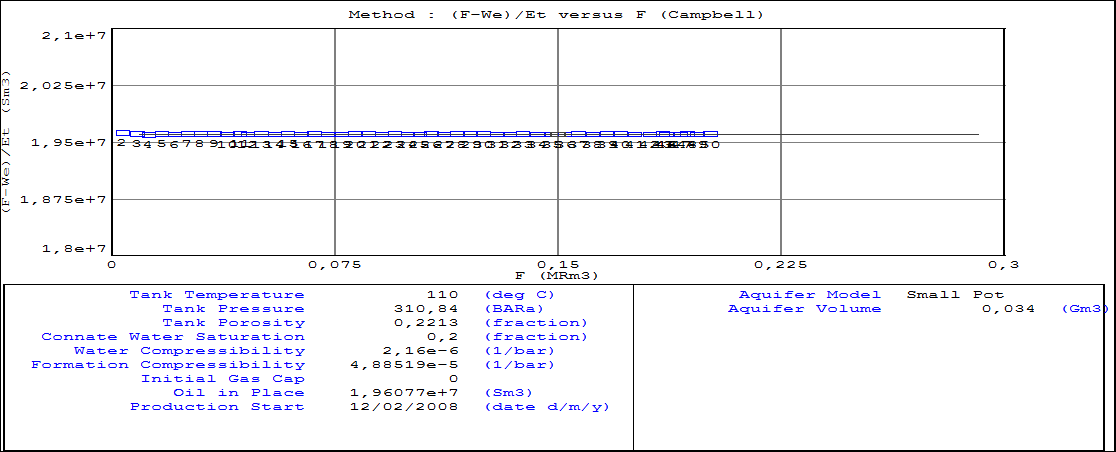Screen dimensions: 1116x452
Task: Click the 'Water Compressibility' label
Action: (x=189, y=351)
